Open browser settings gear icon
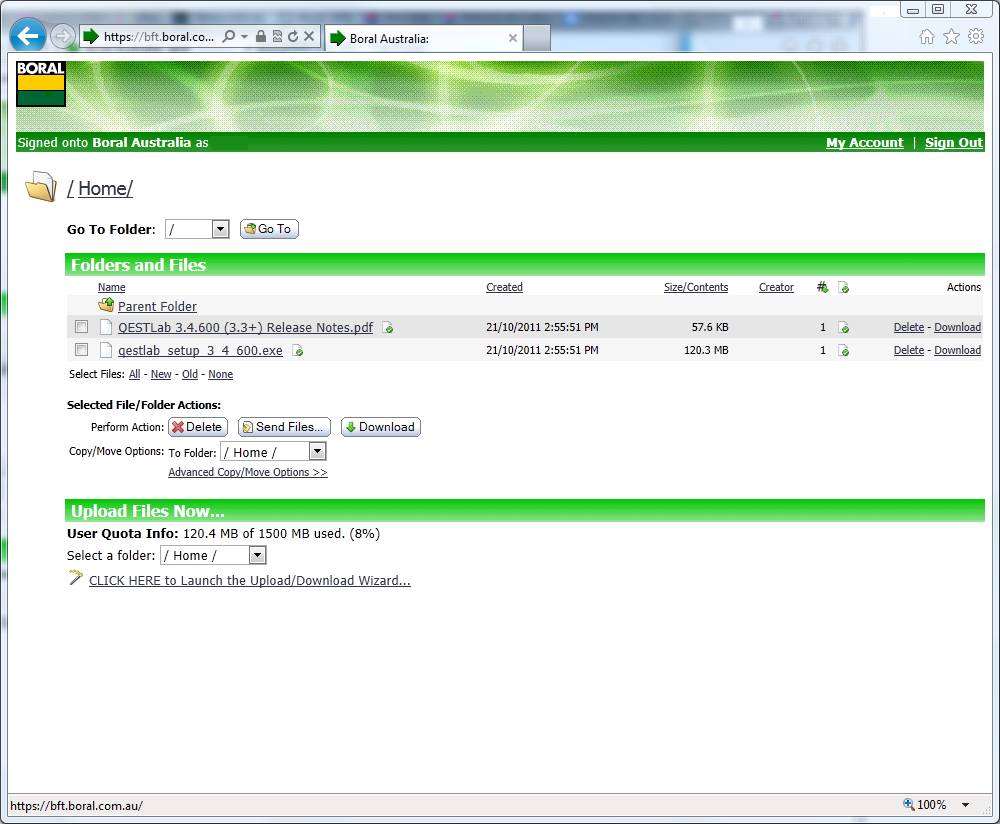 coord(976,37)
